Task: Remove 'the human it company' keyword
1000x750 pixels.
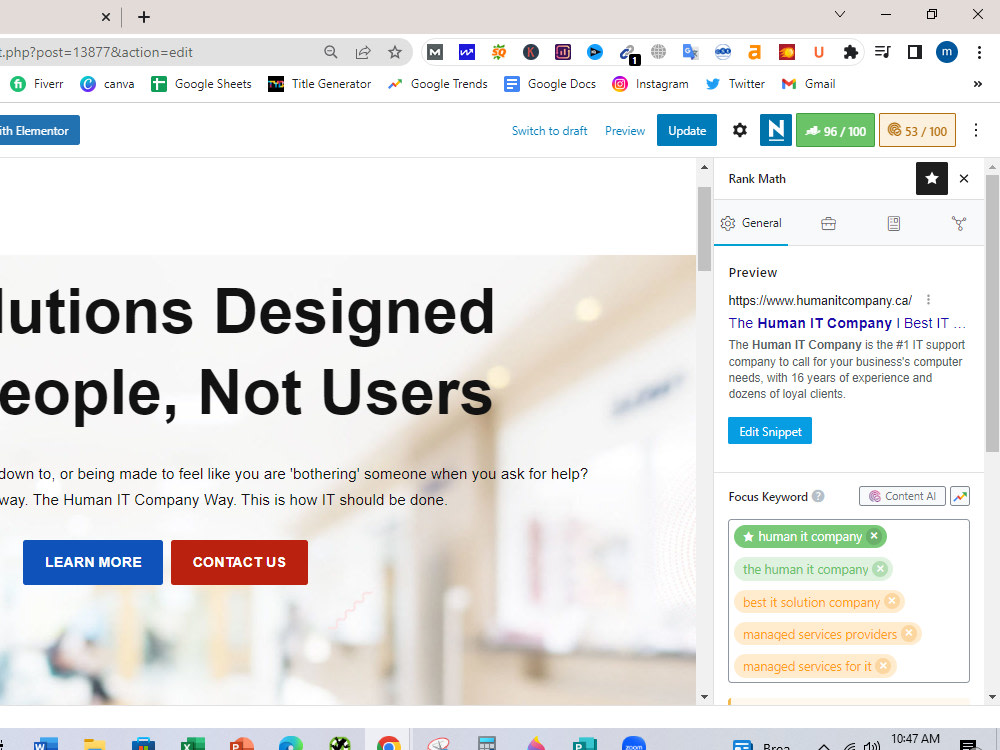Action: coord(880,569)
